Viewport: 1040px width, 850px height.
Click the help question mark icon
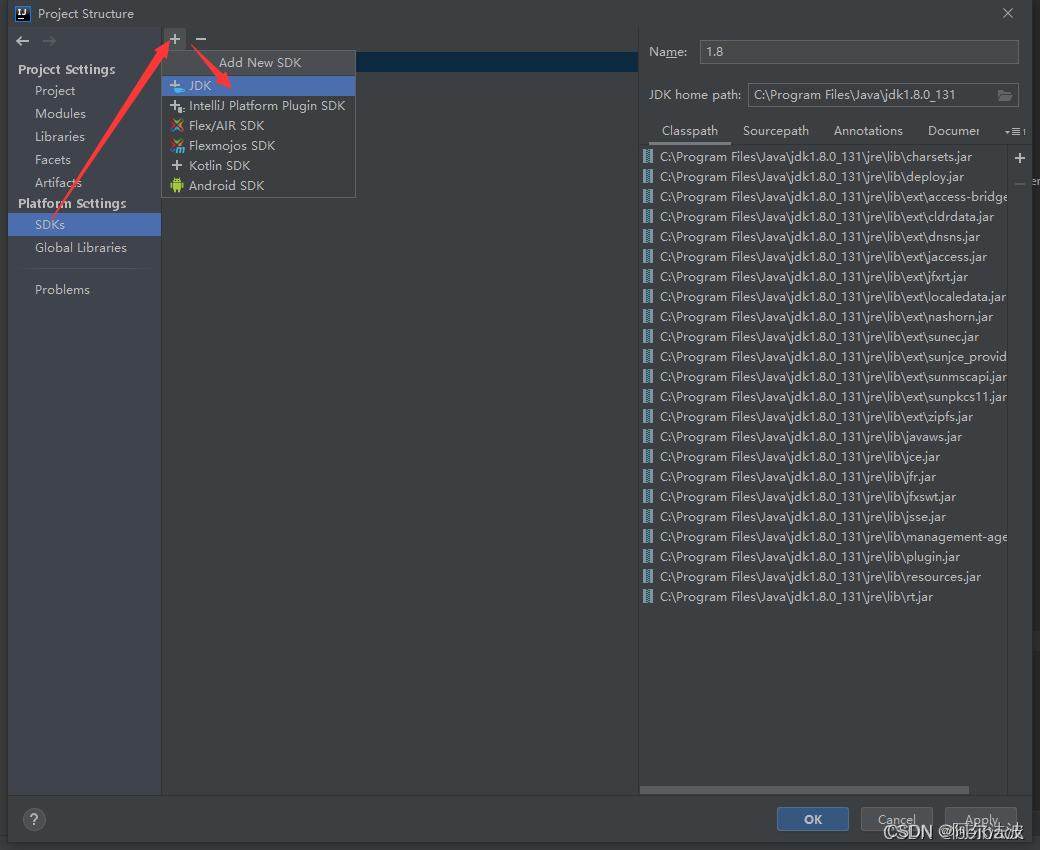tap(33, 819)
